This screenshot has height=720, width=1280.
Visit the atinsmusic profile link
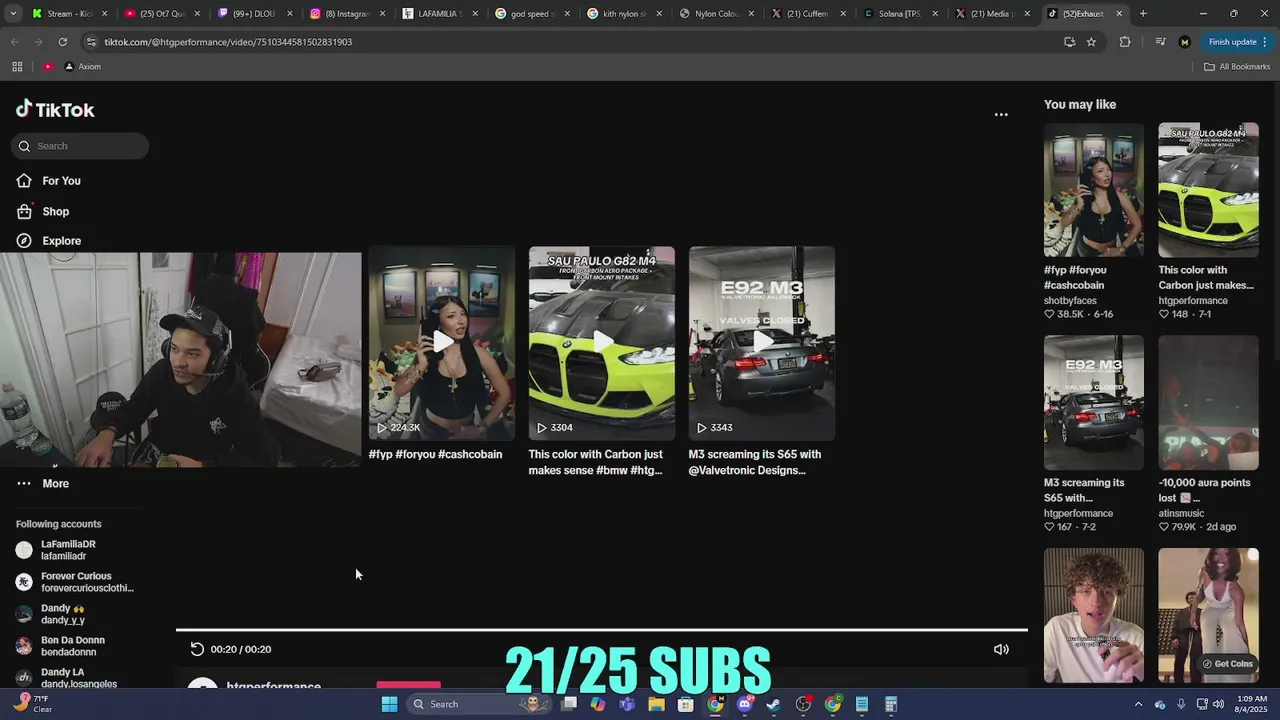1181,514
